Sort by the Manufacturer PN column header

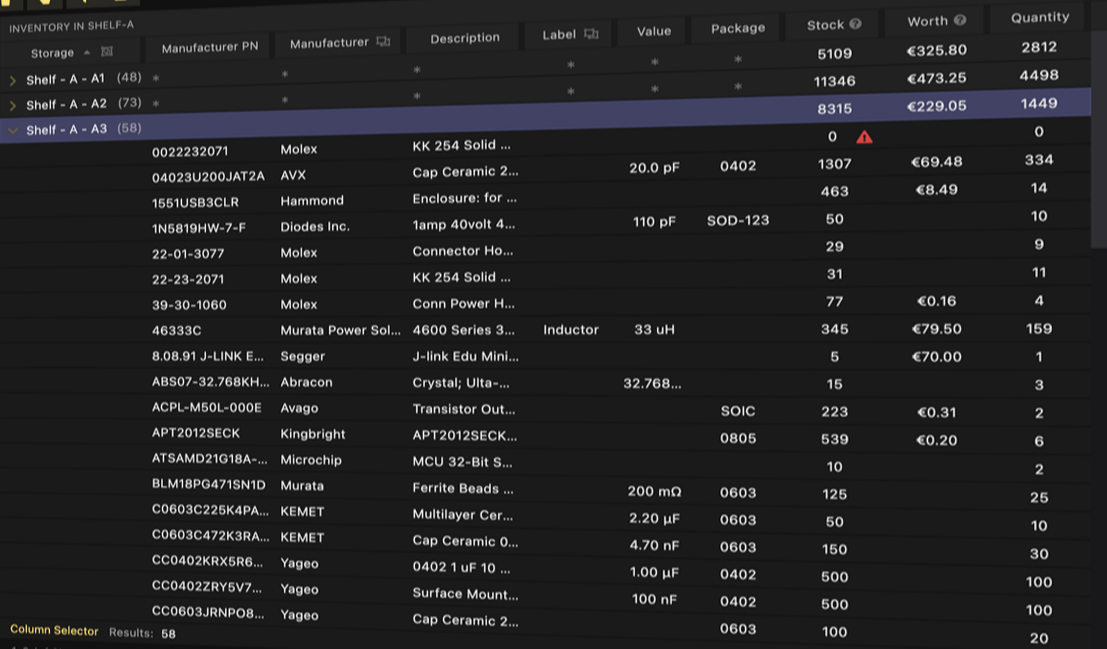coord(209,47)
